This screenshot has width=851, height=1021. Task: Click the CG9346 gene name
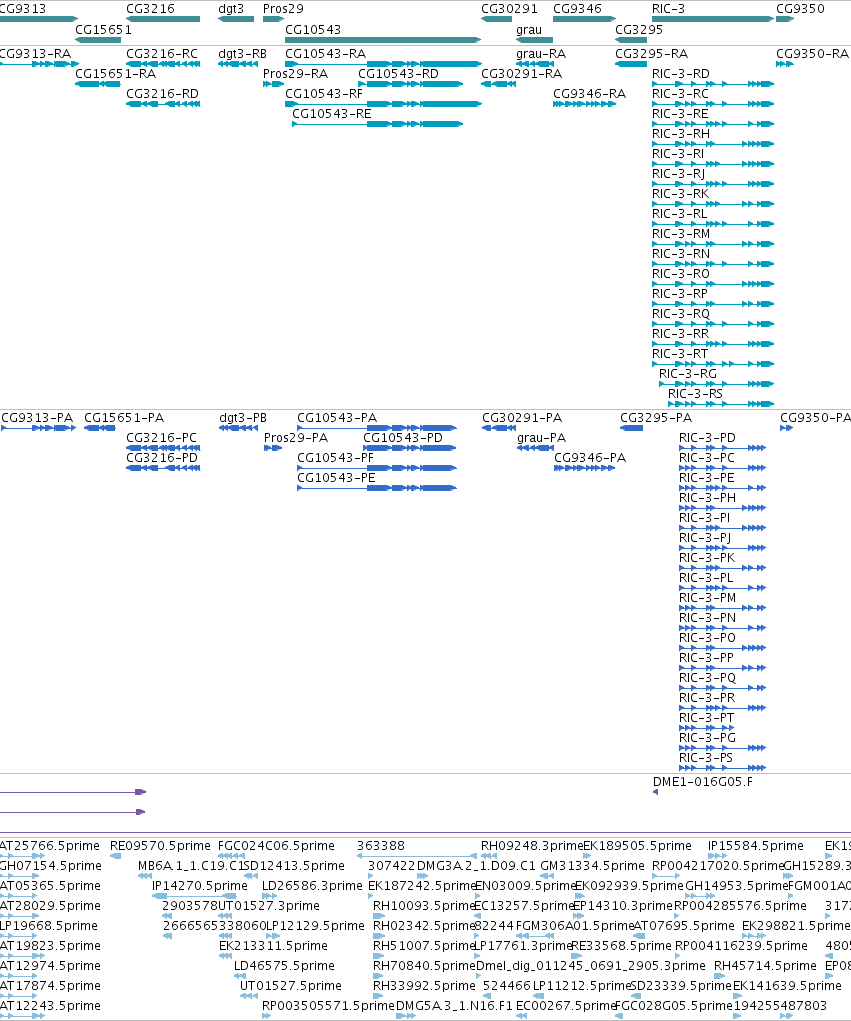(577, 8)
